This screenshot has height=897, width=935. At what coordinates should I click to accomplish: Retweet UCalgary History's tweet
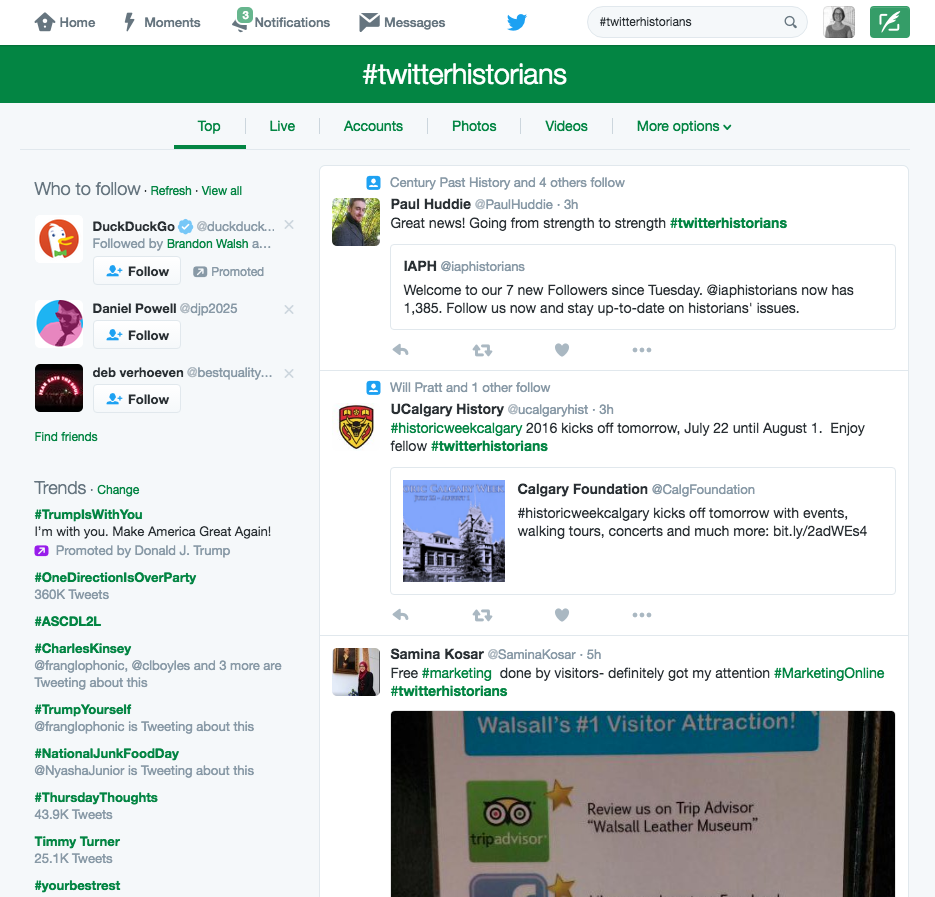click(482, 615)
